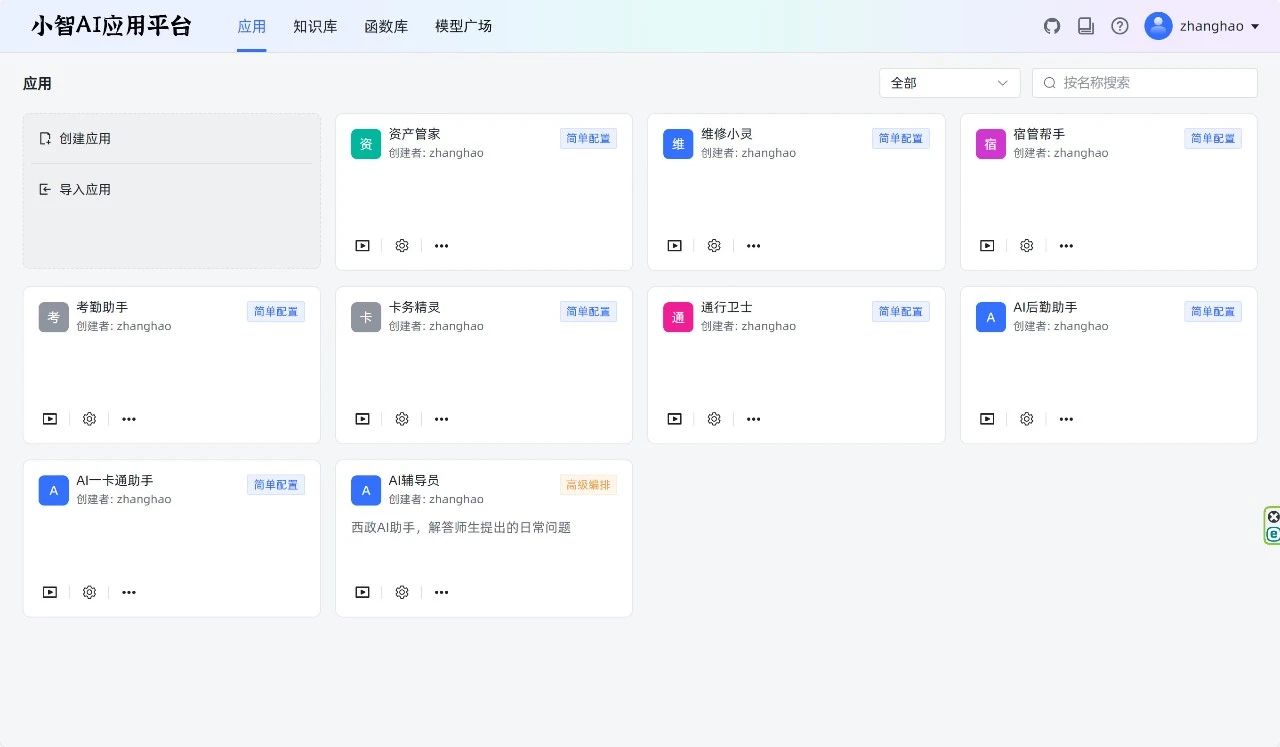Click the documentation book icon
Screen dimensions: 1280x747
(1086, 26)
